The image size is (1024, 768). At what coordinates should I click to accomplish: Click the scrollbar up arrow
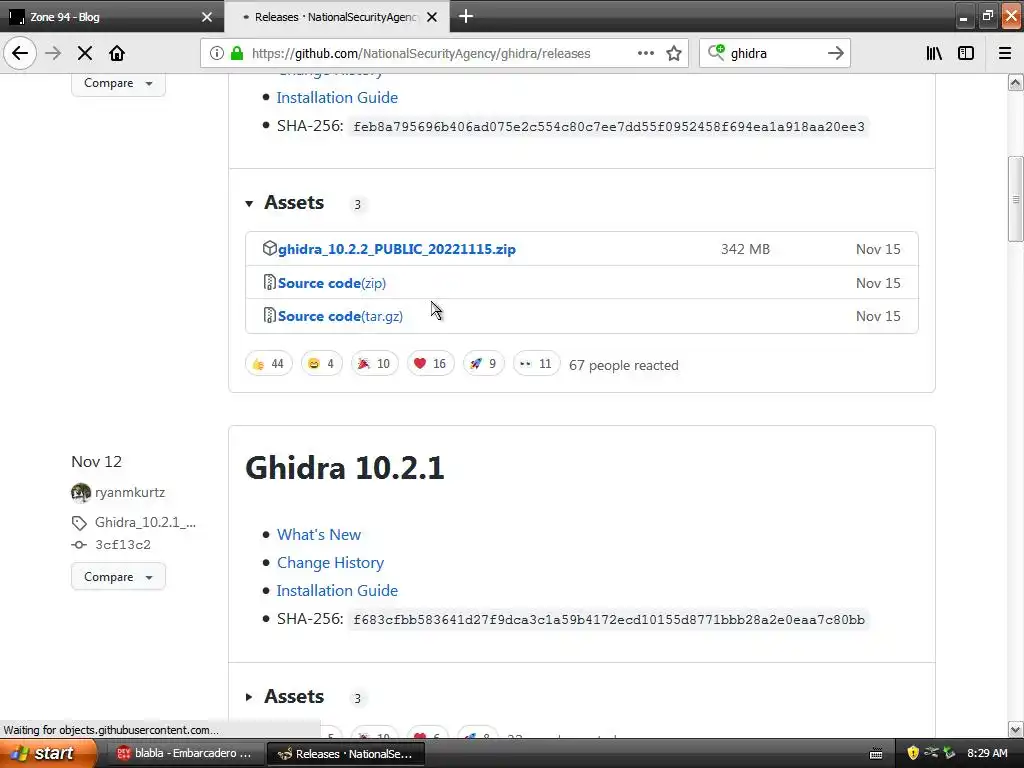1015,82
